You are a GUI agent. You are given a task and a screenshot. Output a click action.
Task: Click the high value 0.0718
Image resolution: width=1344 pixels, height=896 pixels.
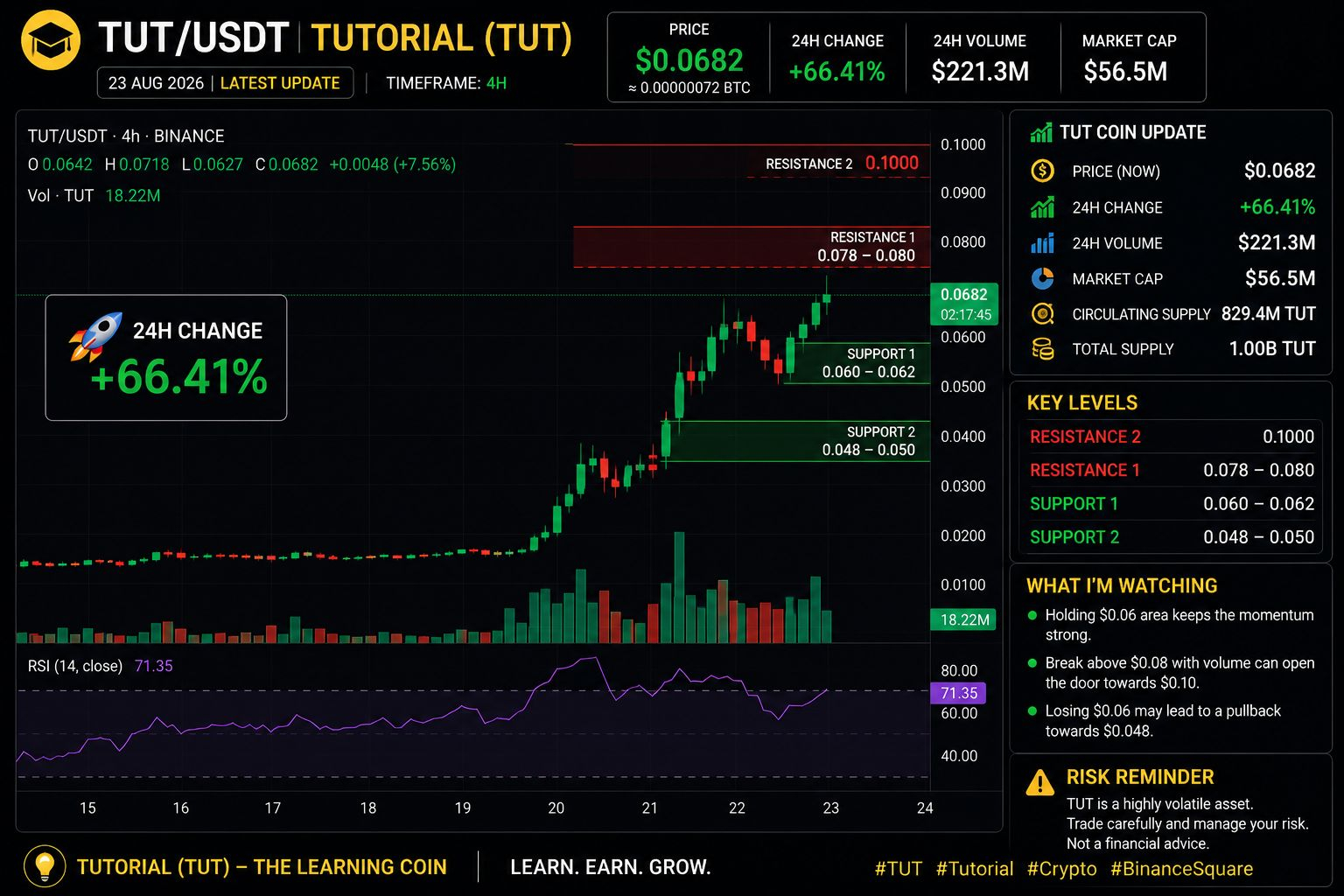click(144, 164)
